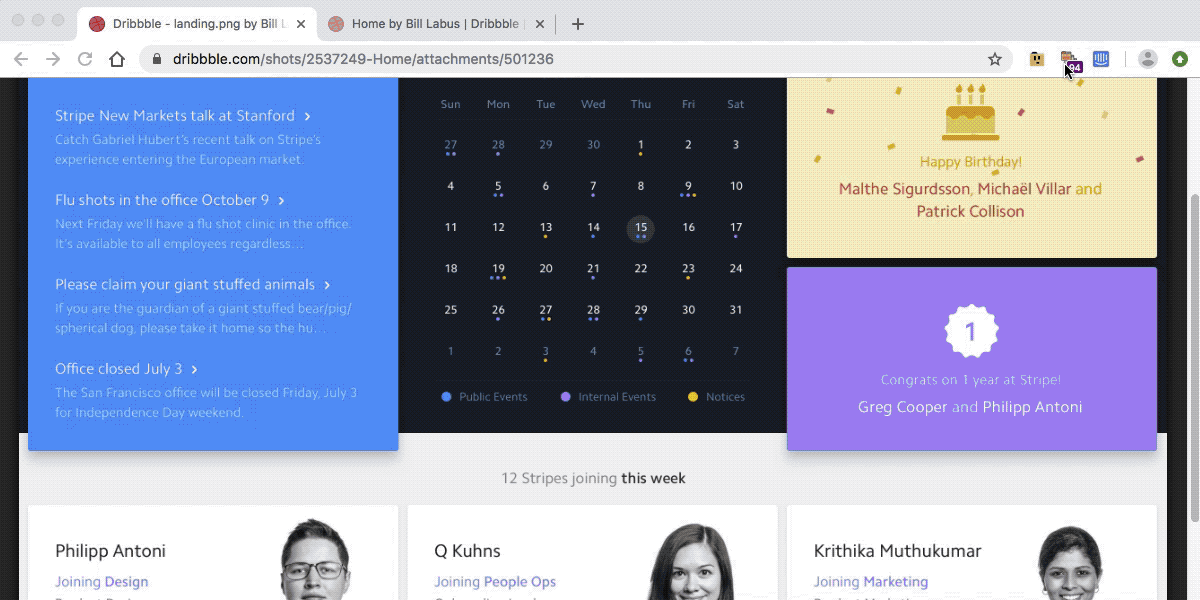
Task: Open 'Stripe New Markets talk at Stanford' announcement
Action: pos(175,115)
